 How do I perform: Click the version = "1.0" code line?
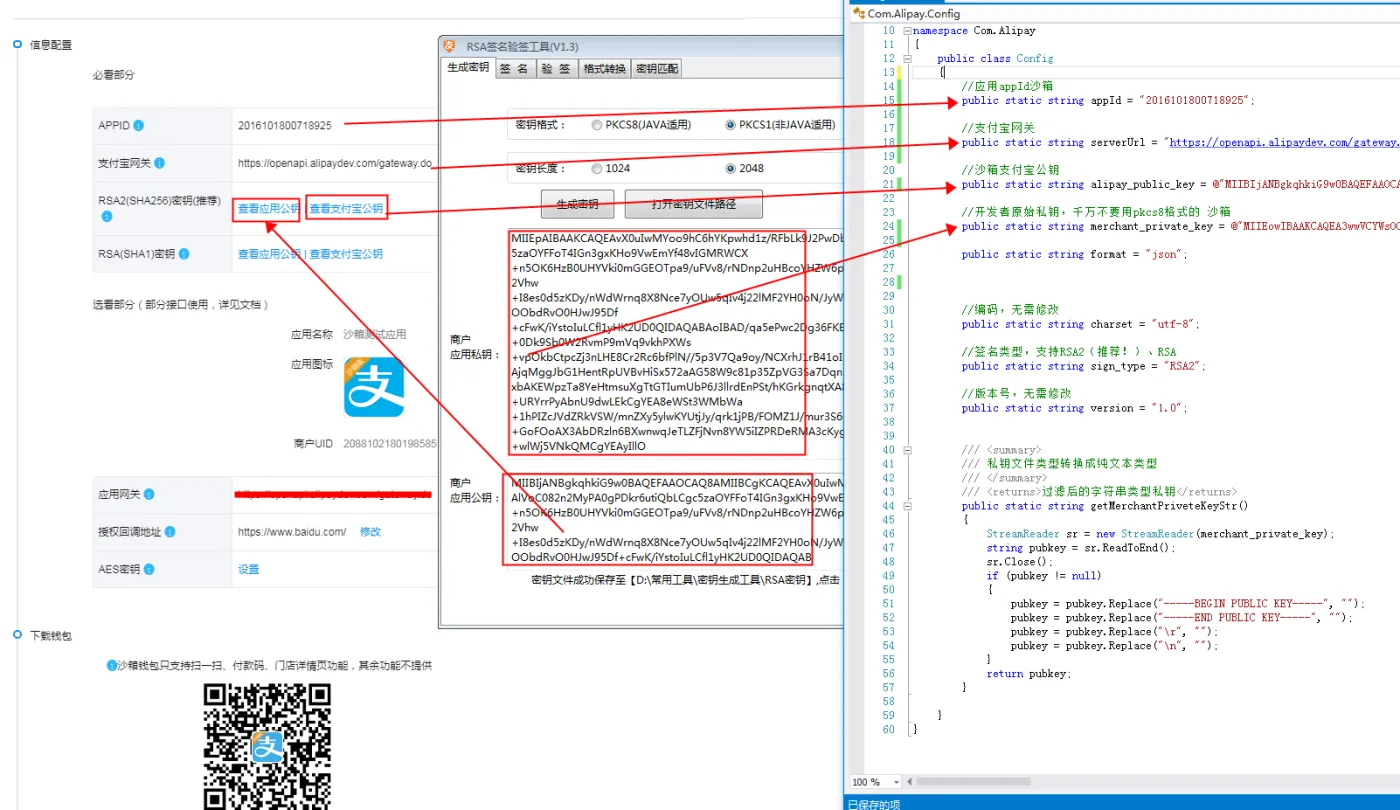(x=1074, y=409)
